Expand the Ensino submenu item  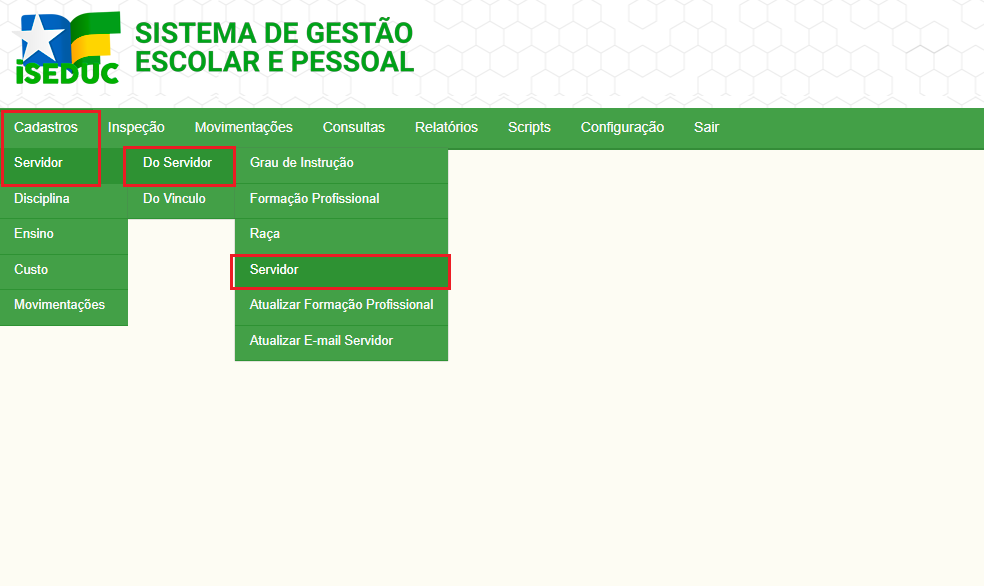coord(34,234)
